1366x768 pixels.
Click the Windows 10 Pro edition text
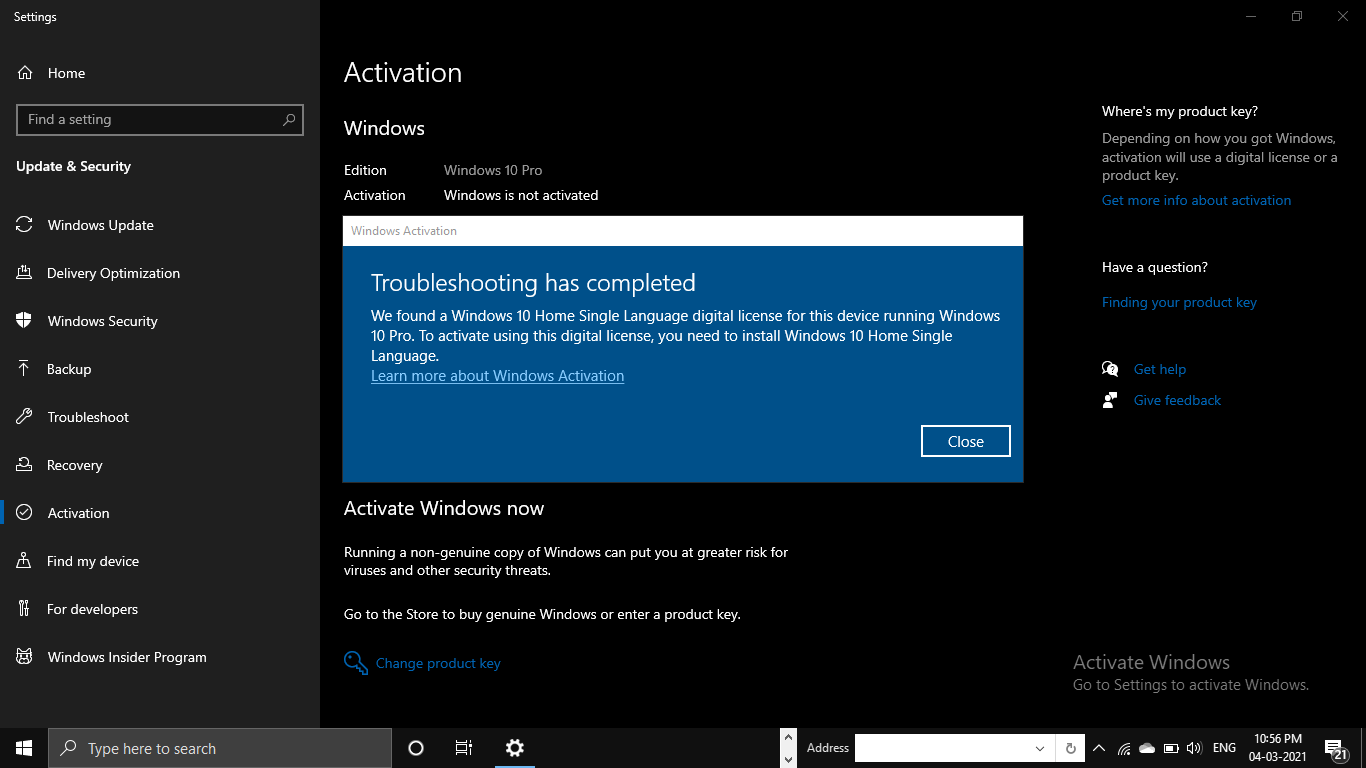tap(493, 170)
